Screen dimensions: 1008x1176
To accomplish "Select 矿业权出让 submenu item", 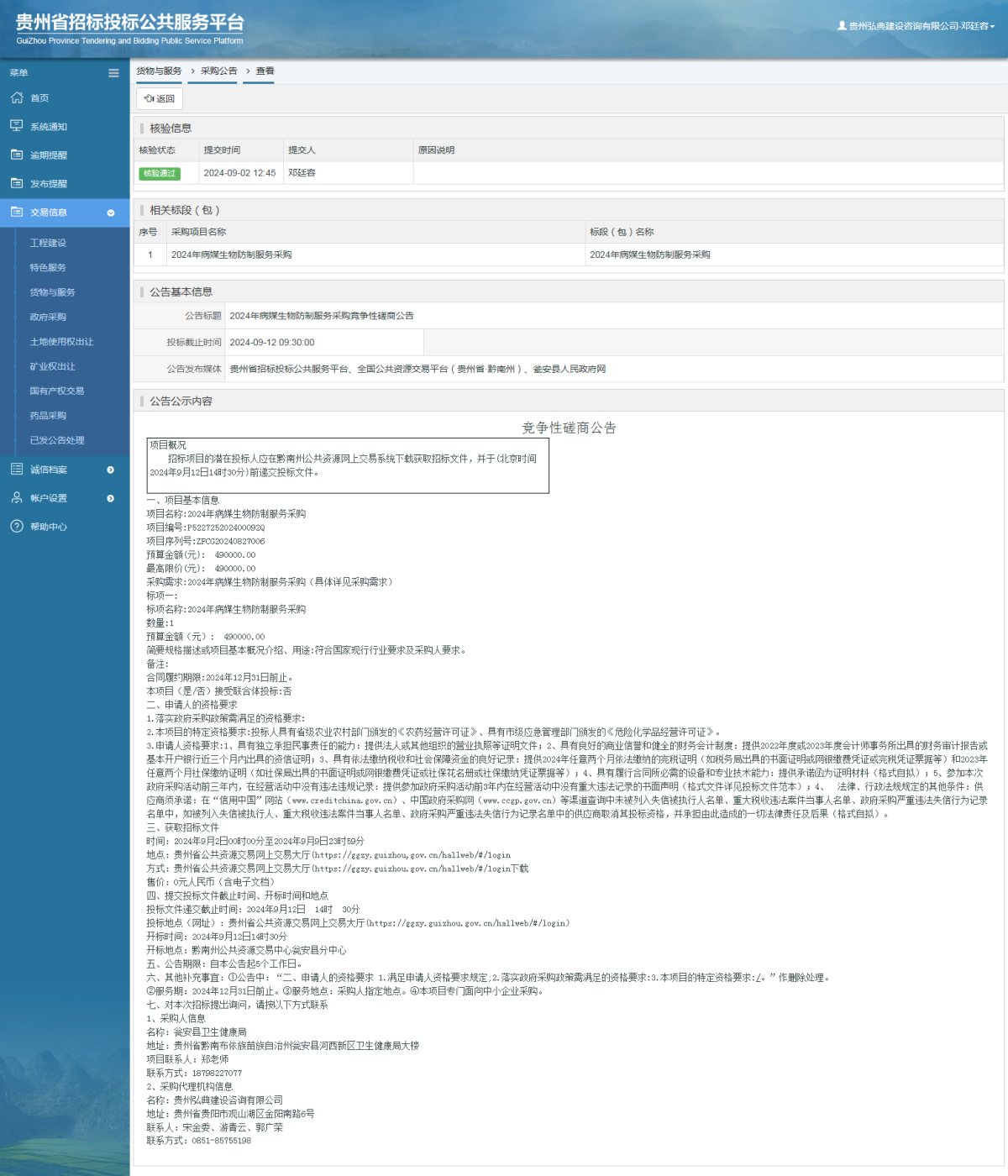I will point(52,366).
